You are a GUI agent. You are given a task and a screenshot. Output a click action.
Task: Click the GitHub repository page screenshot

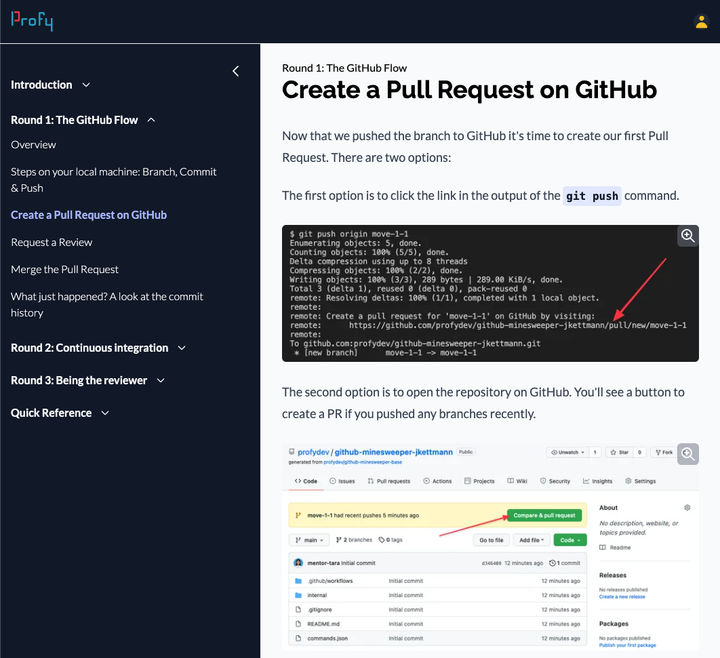pyautogui.click(x=490, y=546)
